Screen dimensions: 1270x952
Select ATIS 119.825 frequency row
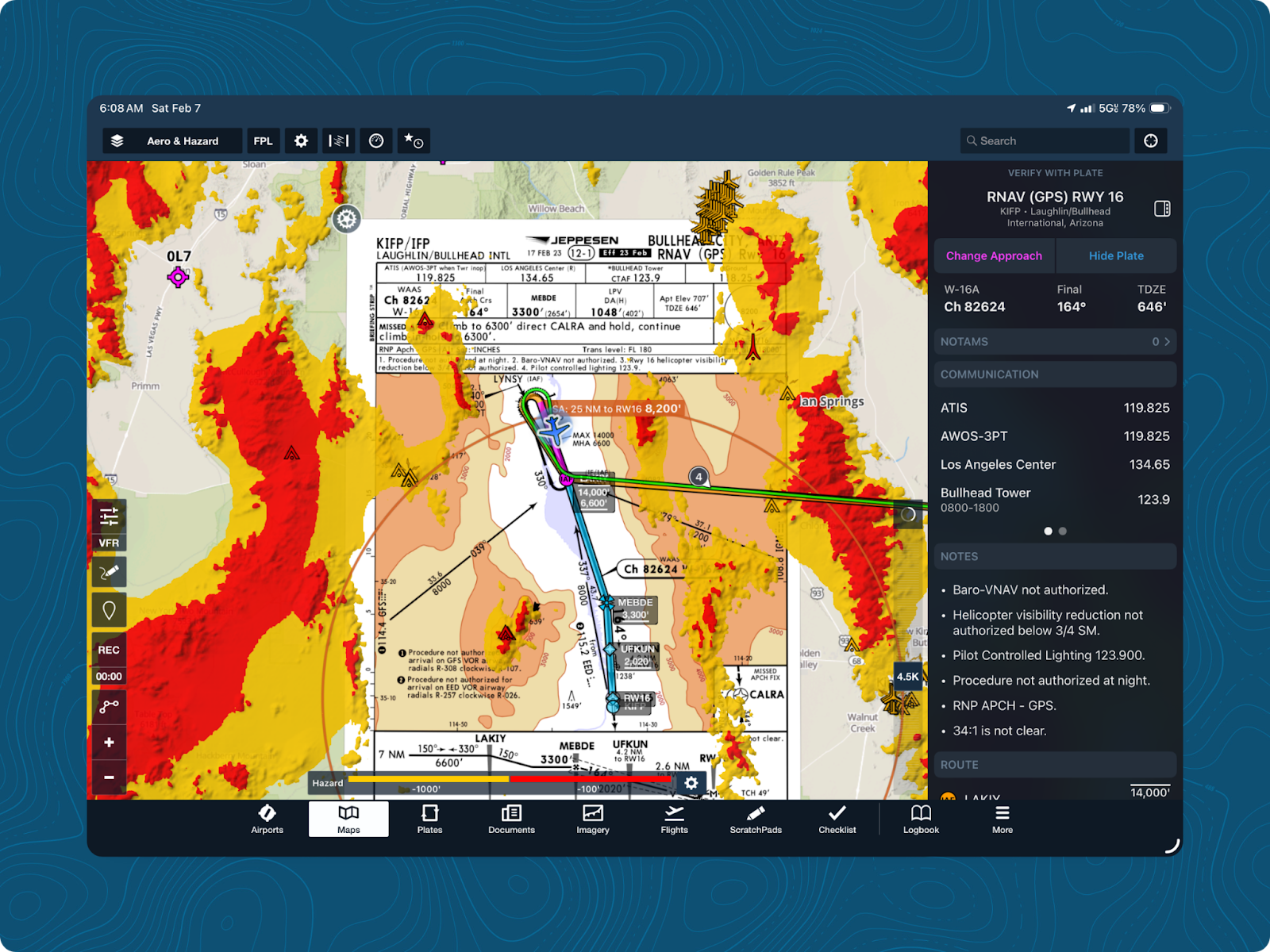point(1056,408)
